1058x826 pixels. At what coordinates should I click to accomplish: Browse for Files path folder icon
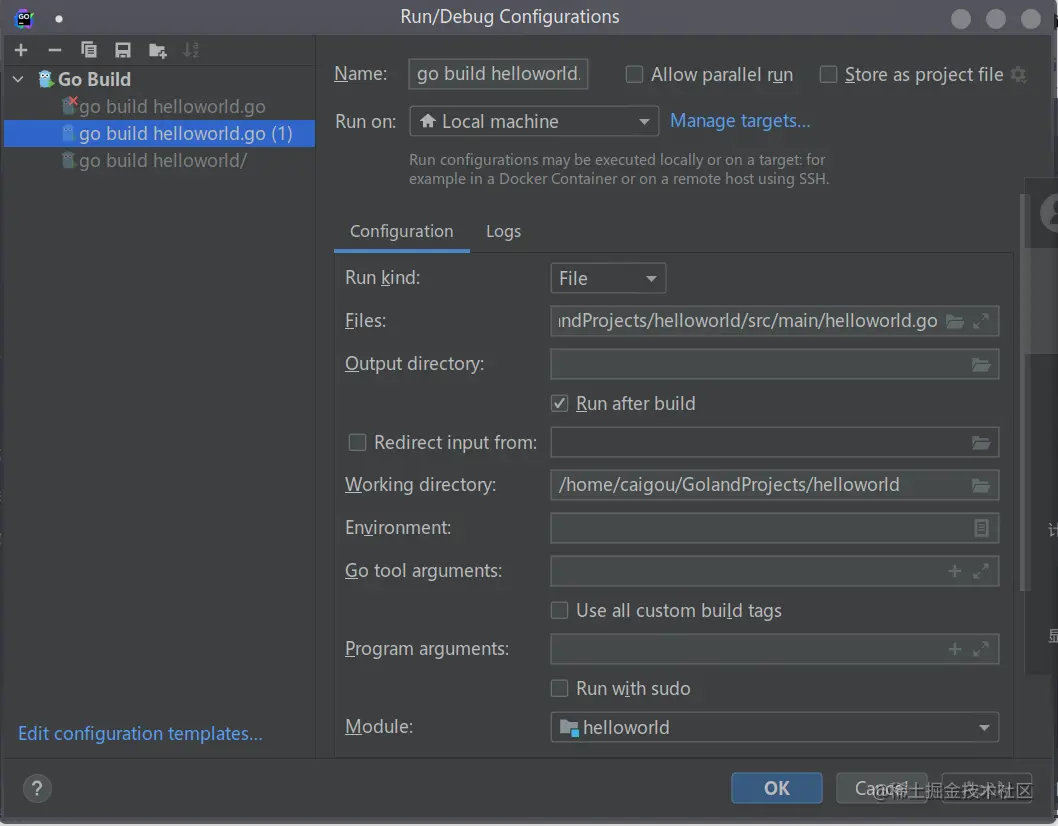[954, 321]
